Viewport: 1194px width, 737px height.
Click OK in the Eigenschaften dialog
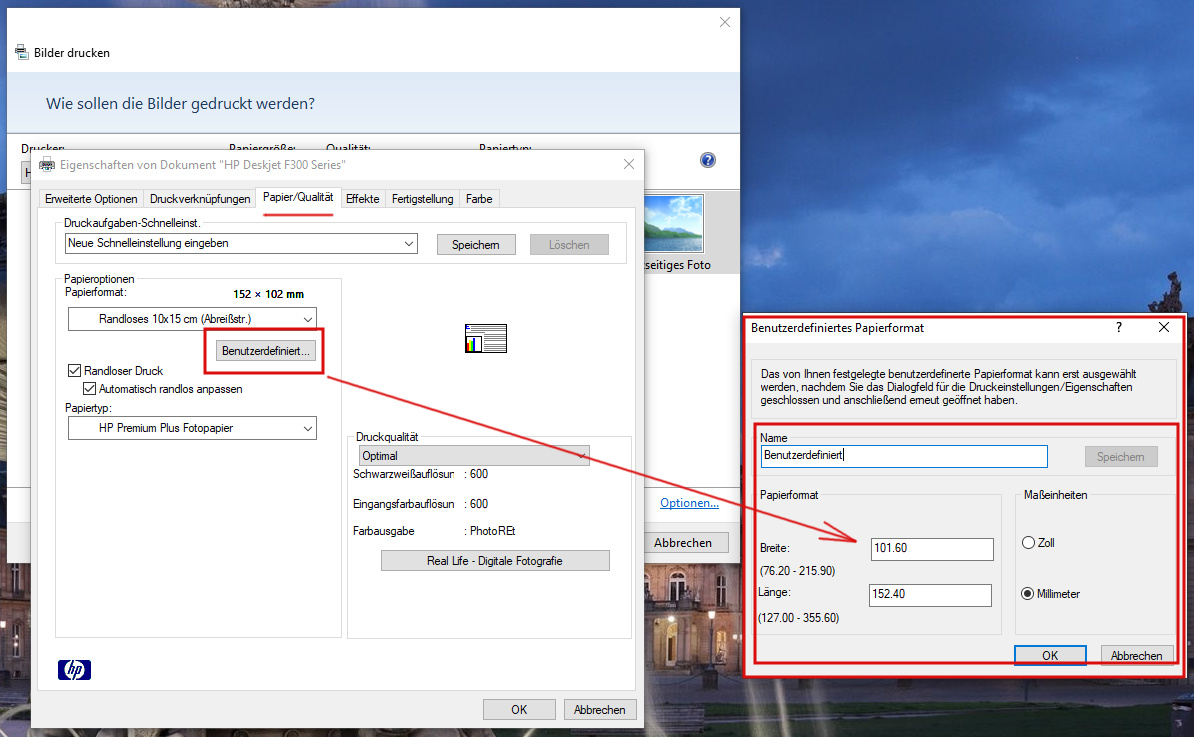coord(519,710)
